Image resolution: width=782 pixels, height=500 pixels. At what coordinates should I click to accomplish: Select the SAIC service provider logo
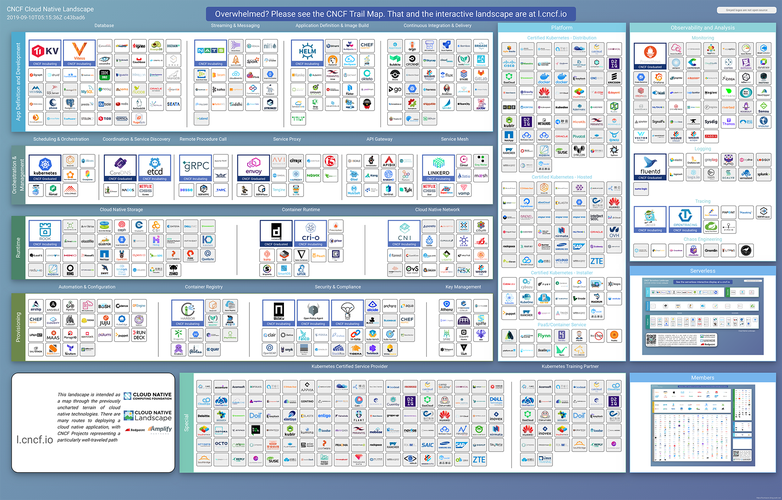(x=427, y=444)
